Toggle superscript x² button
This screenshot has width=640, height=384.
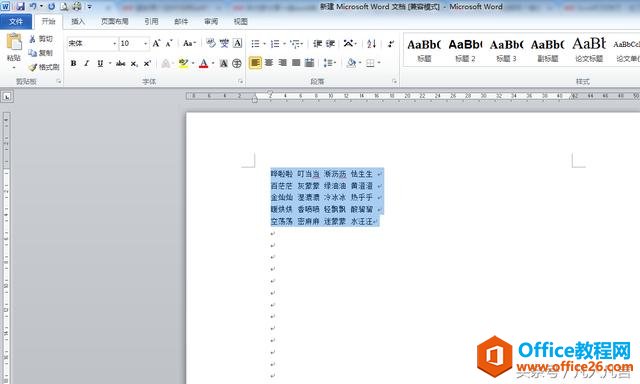147,63
